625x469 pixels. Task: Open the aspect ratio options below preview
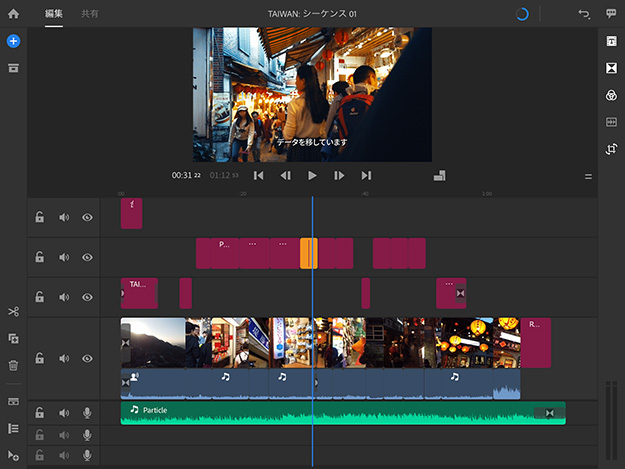pyautogui.click(x=438, y=176)
